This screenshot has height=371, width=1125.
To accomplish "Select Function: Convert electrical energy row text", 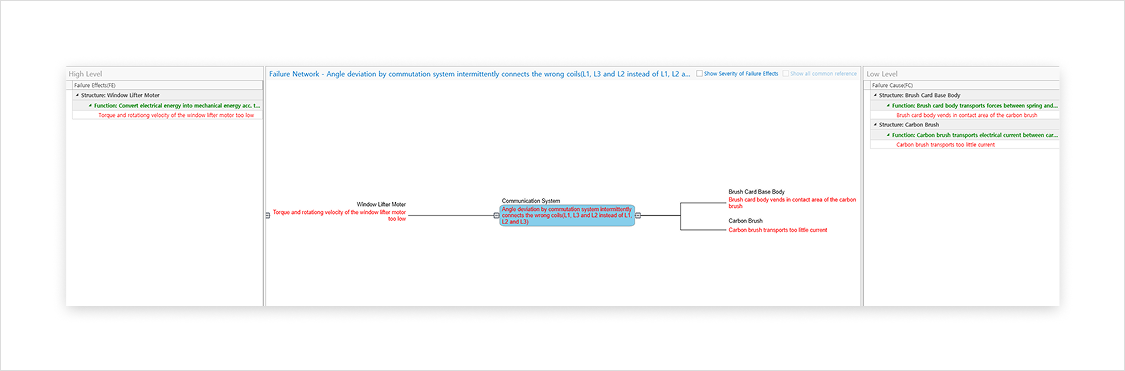I will coord(177,105).
